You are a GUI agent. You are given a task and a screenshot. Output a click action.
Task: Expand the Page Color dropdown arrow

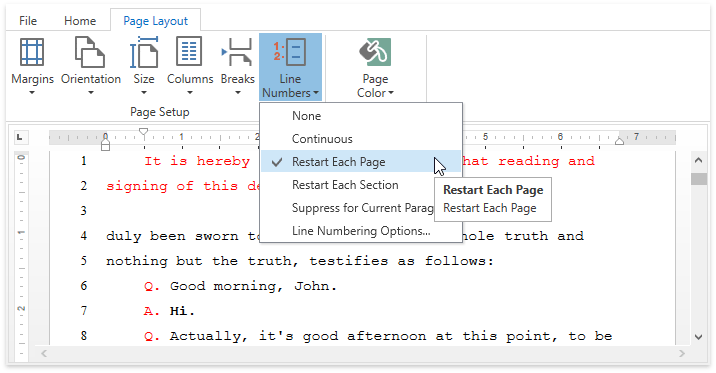tap(391, 93)
